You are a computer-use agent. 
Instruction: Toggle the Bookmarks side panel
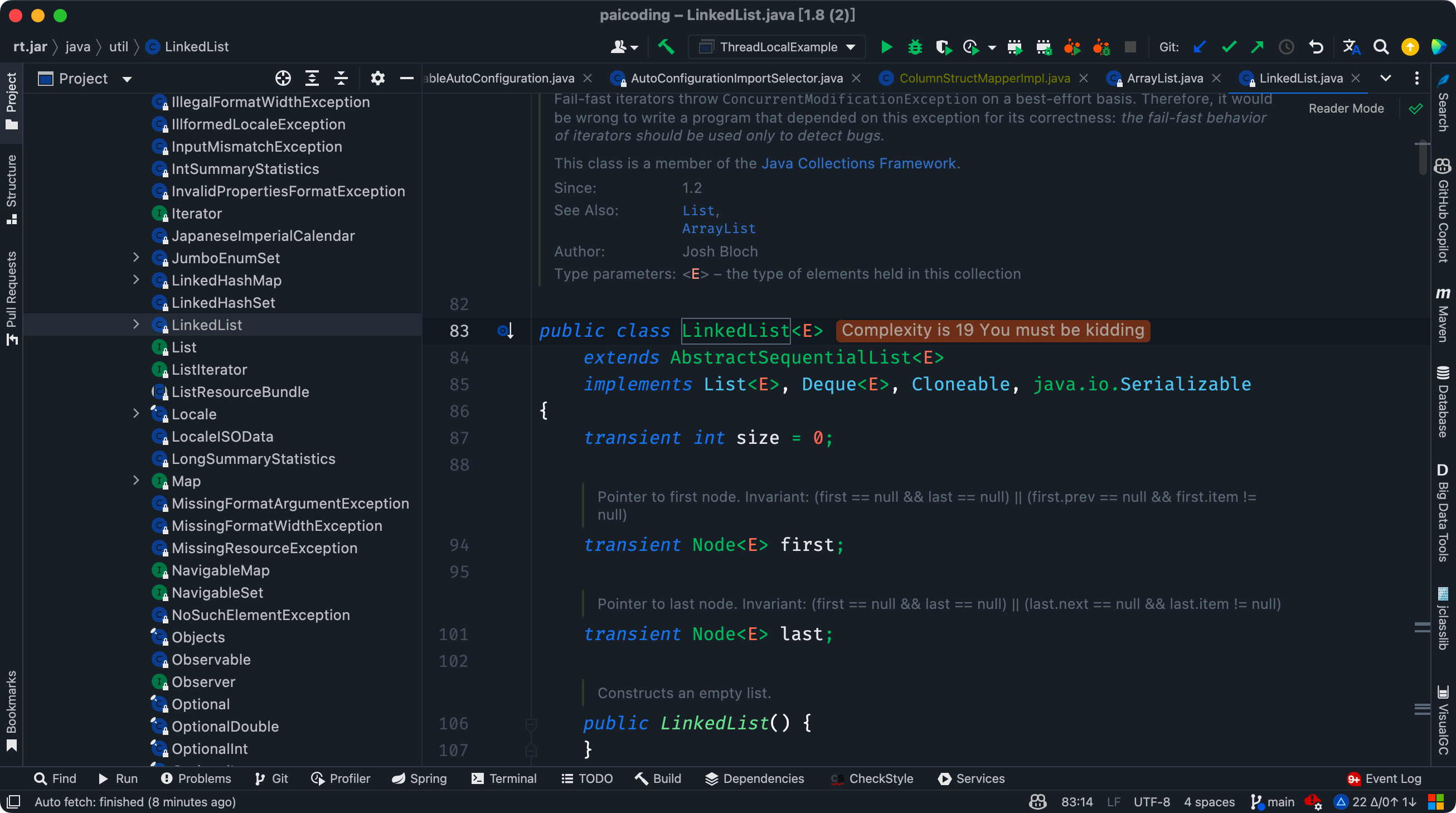(11, 710)
